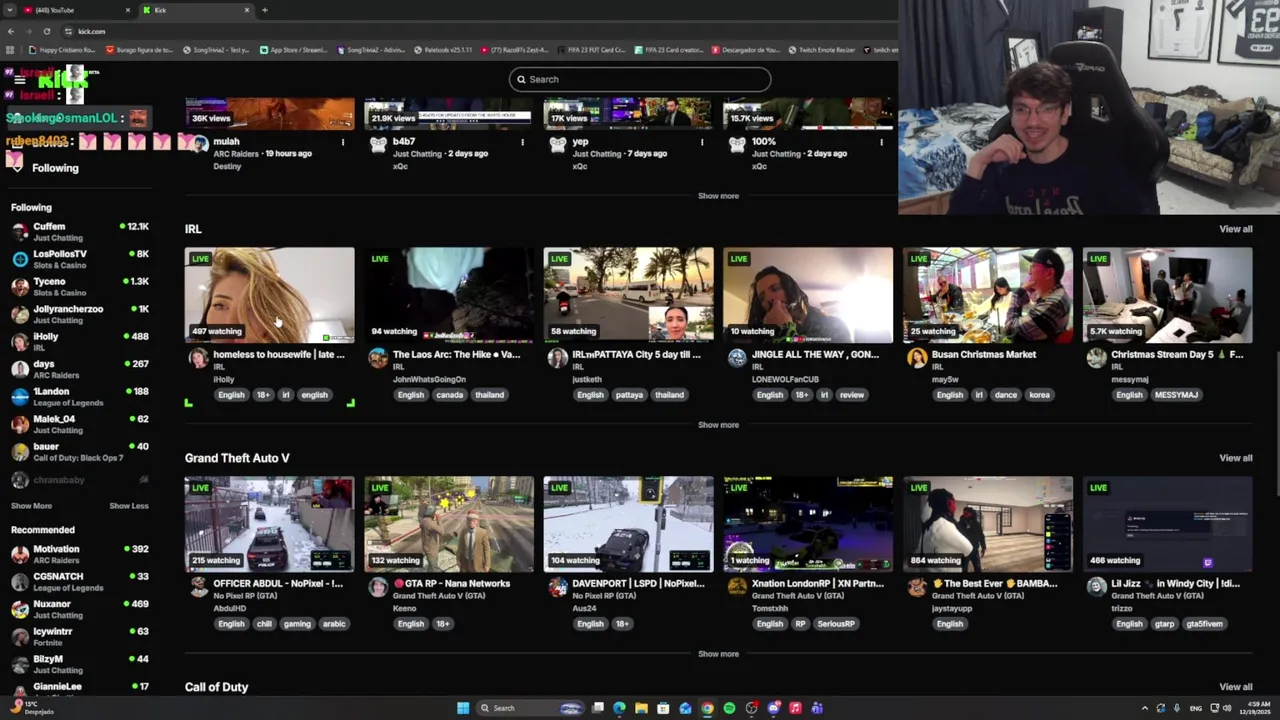This screenshot has width=1280, height=720.
Task: Open options menu for yep clip
Action: (702, 142)
